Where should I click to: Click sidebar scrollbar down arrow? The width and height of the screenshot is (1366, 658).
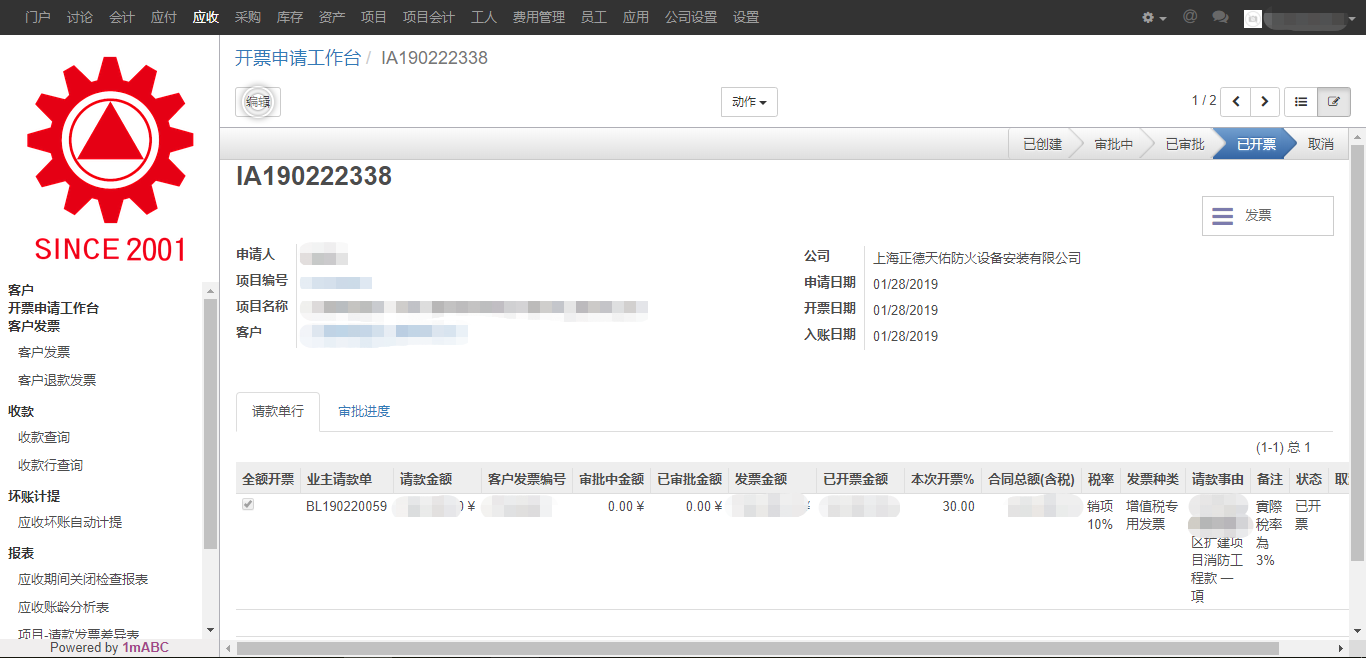point(210,630)
